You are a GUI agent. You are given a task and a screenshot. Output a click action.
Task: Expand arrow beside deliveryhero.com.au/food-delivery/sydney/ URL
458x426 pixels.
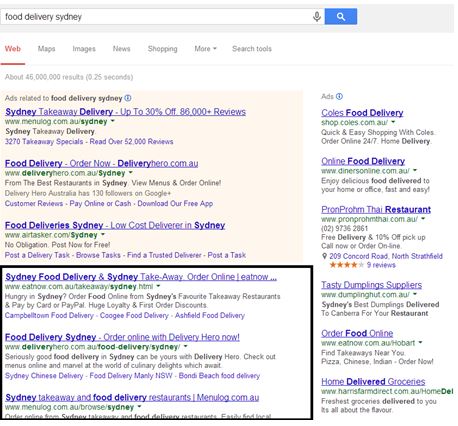pos(186,347)
